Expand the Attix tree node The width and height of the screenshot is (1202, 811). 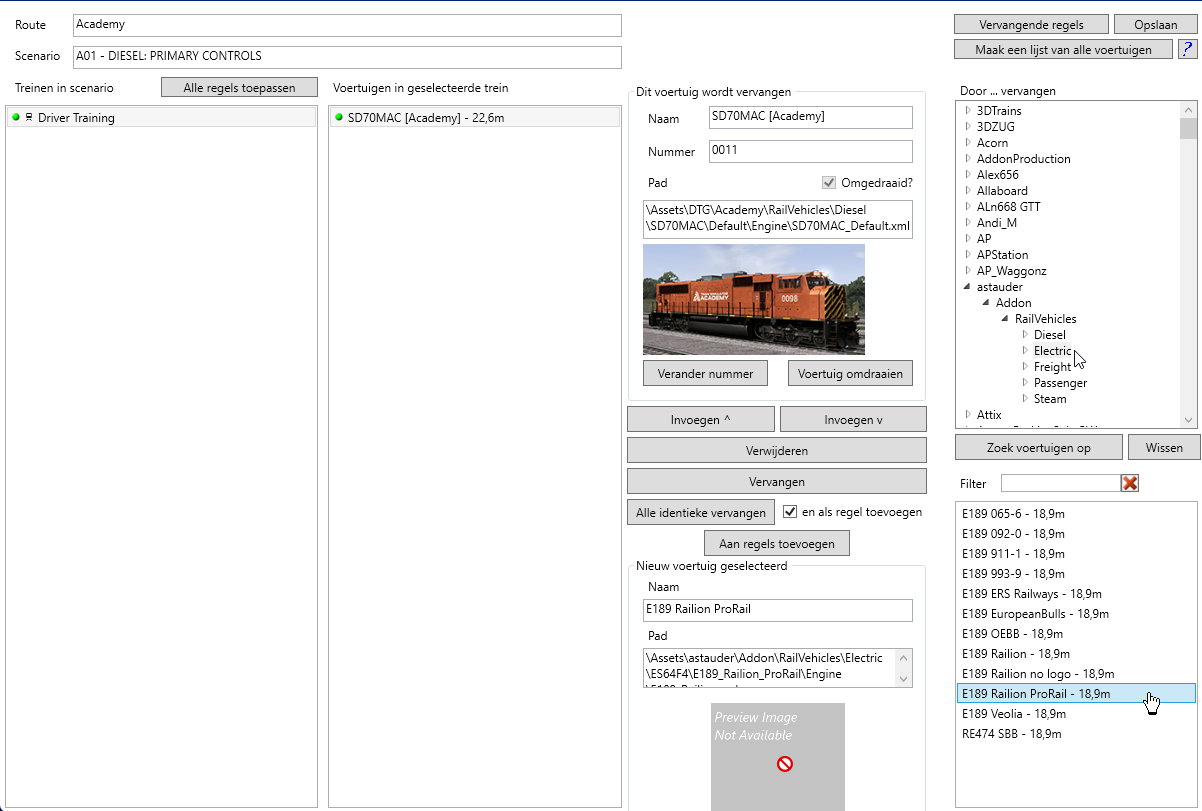pos(968,415)
